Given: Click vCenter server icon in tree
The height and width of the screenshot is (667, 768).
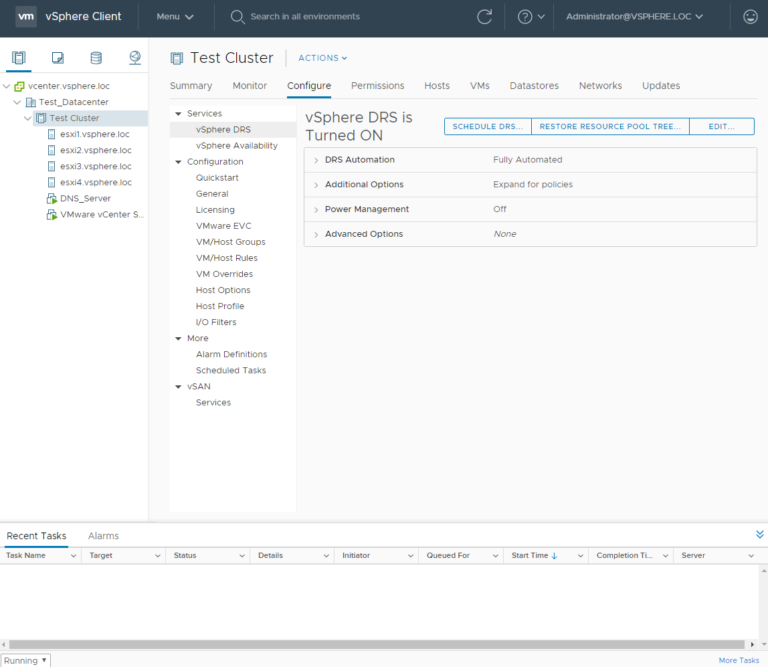Looking at the screenshot, I should [19, 86].
